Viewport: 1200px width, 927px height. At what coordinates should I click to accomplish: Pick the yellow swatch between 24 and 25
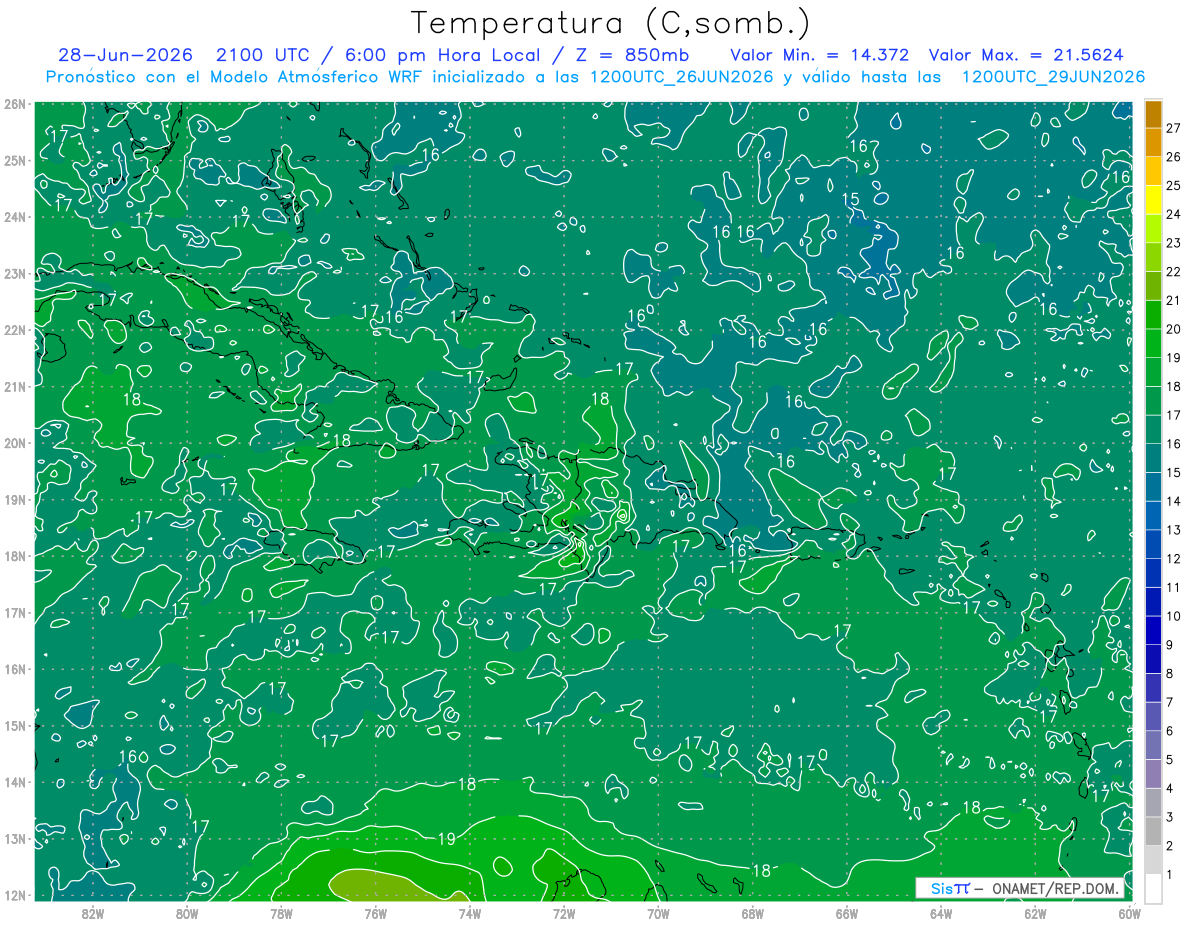pyautogui.click(x=1153, y=200)
